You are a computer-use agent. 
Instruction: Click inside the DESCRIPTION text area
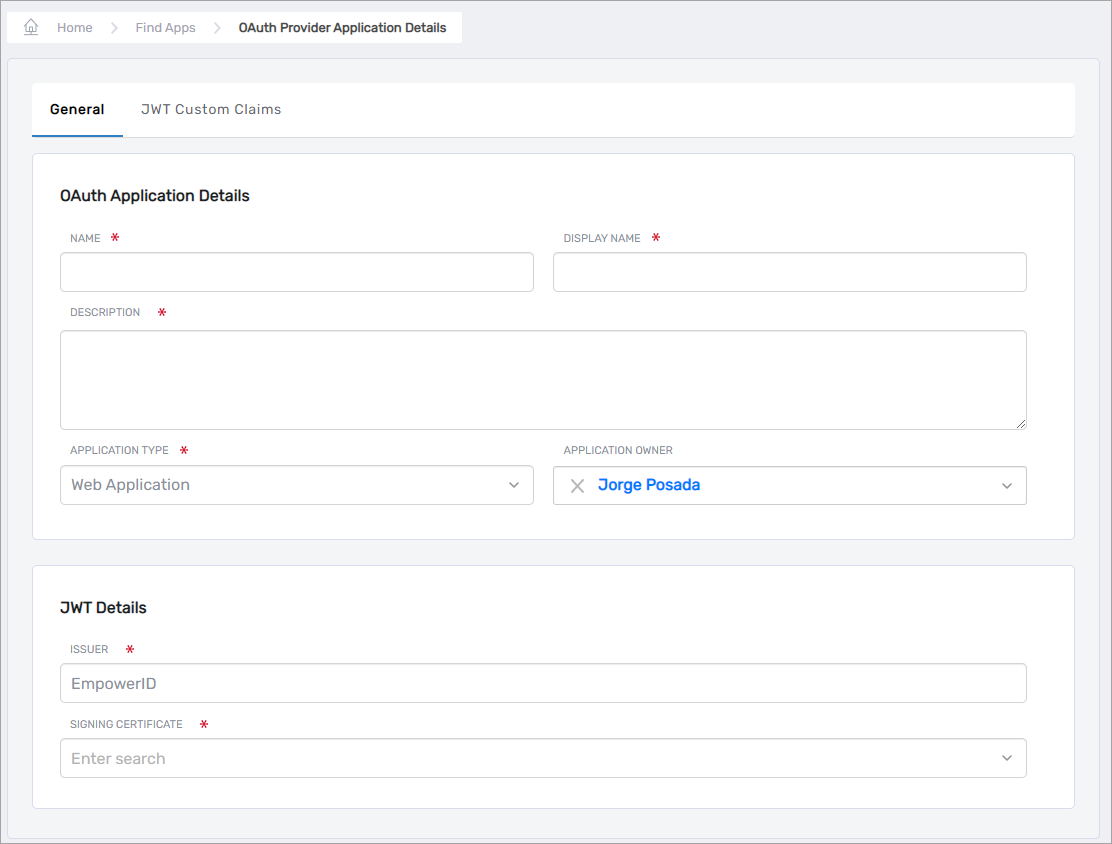click(543, 379)
